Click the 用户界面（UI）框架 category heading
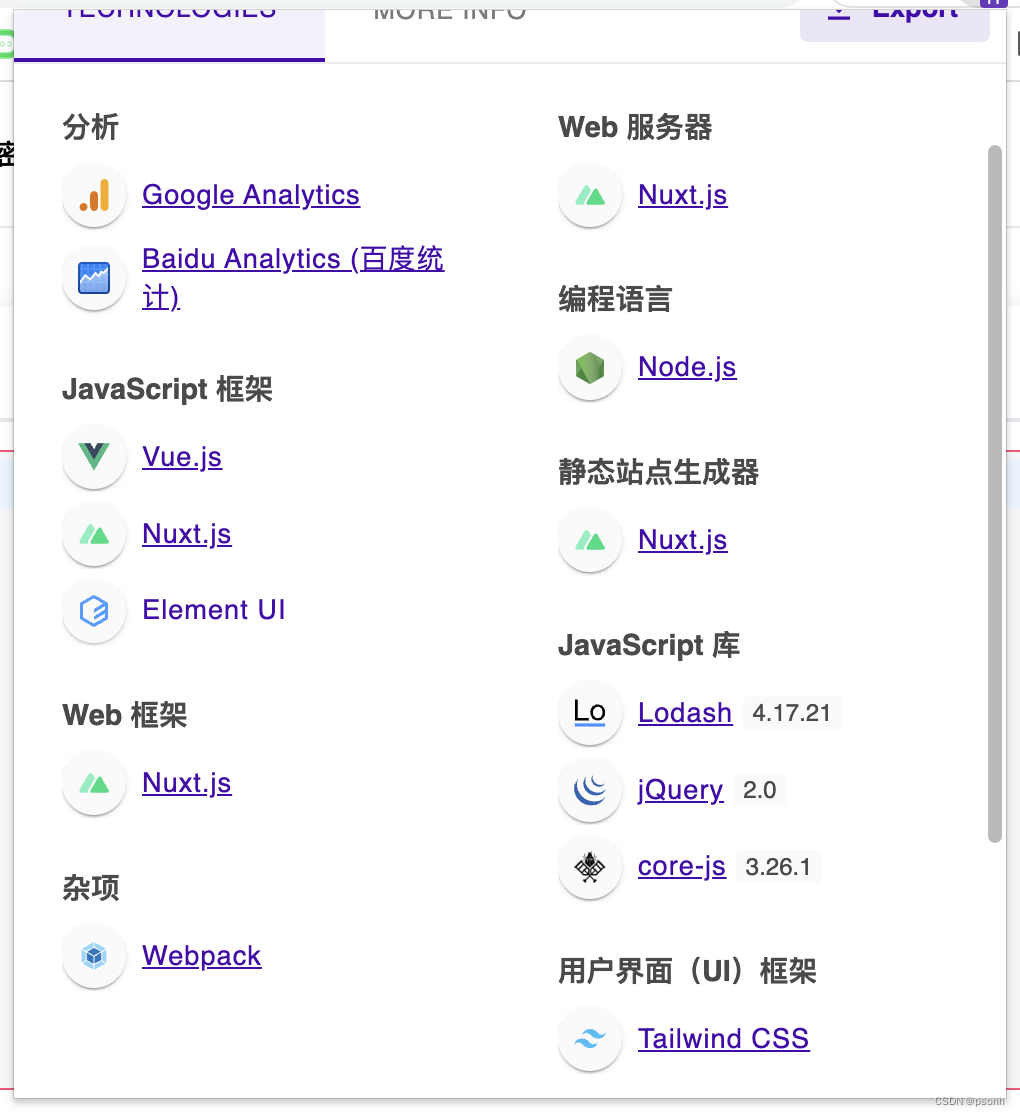This screenshot has height=1116, width=1020. [688, 972]
